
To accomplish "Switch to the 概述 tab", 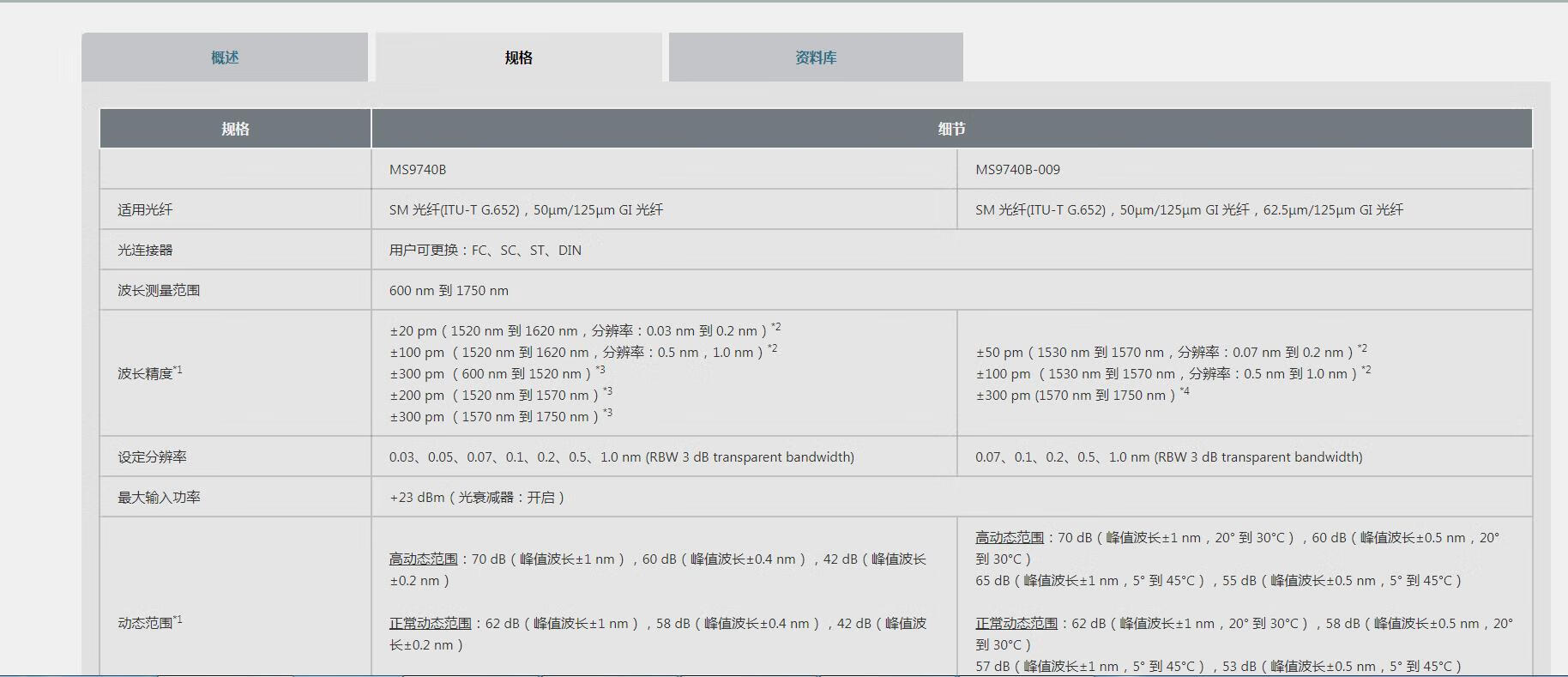I will pos(225,57).
